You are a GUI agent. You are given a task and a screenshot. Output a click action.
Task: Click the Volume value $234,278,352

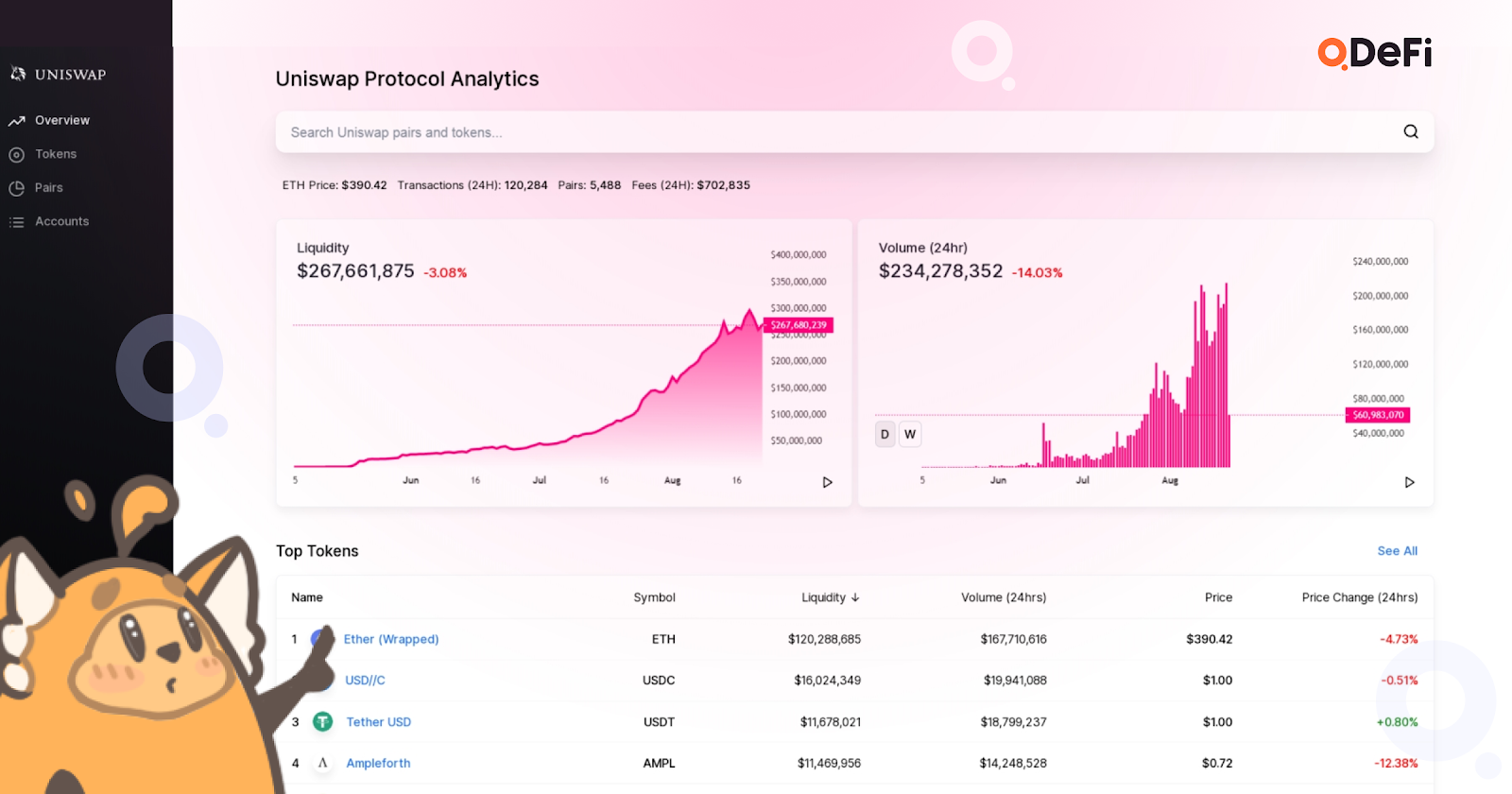[940, 271]
